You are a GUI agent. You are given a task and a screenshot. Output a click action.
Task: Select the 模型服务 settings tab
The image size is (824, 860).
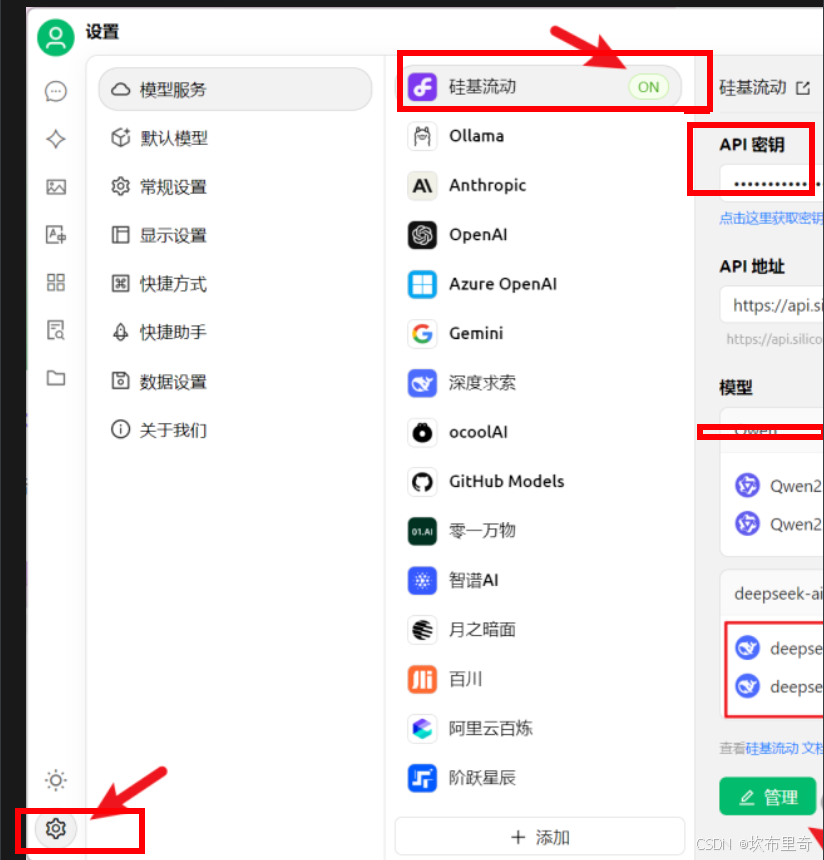pos(235,89)
